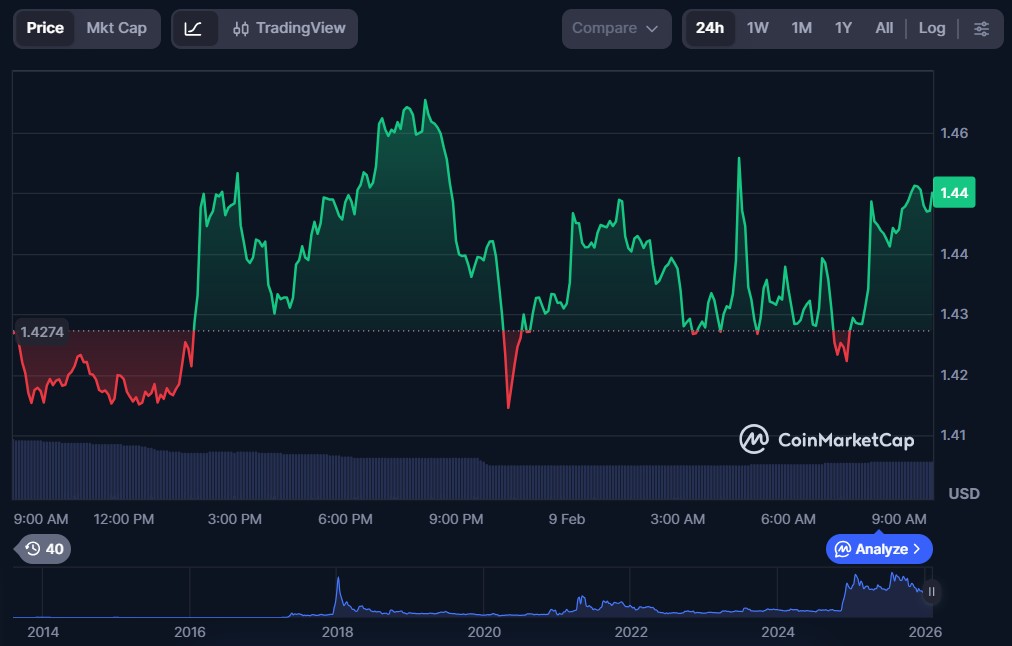Image resolution: width=1012 pixels, height=646 pixels.
Task: Click the CoinMarketCap logo watermark
Action: click(826, 439)
